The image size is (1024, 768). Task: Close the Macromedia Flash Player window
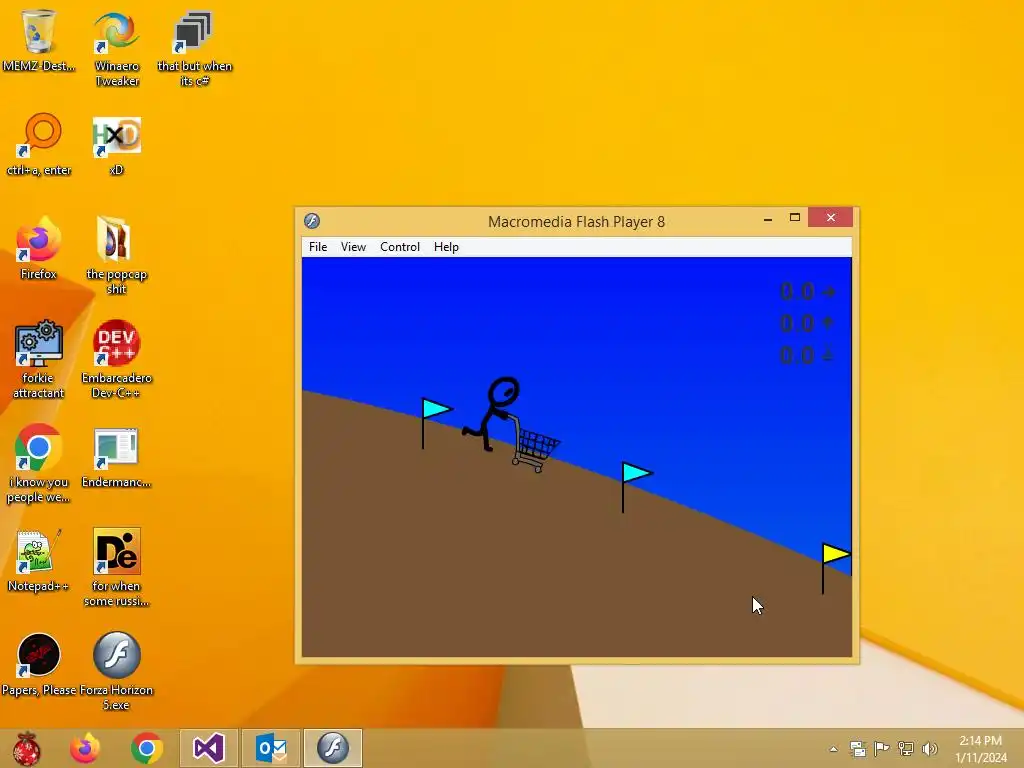click(x=831, y=217)
